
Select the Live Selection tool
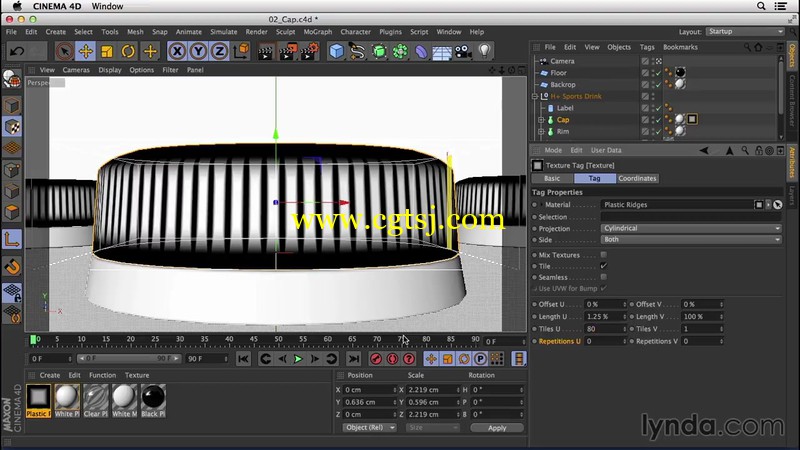[x=64, y=52]
